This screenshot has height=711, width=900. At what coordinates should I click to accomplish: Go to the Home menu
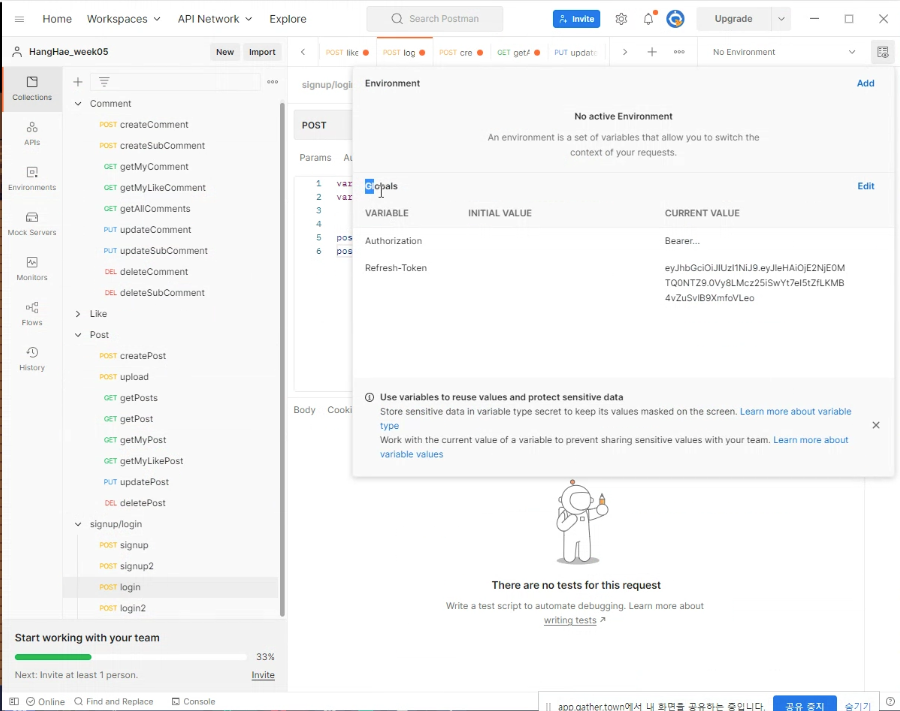57,19
